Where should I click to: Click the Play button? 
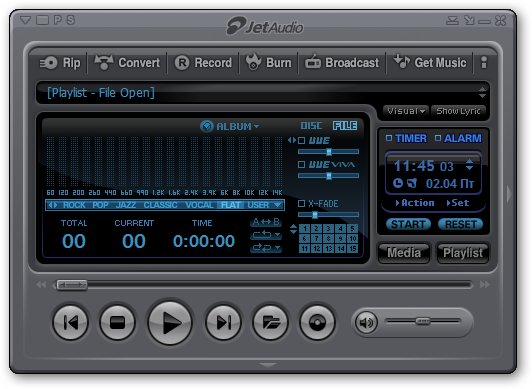(x=170, y=323)
